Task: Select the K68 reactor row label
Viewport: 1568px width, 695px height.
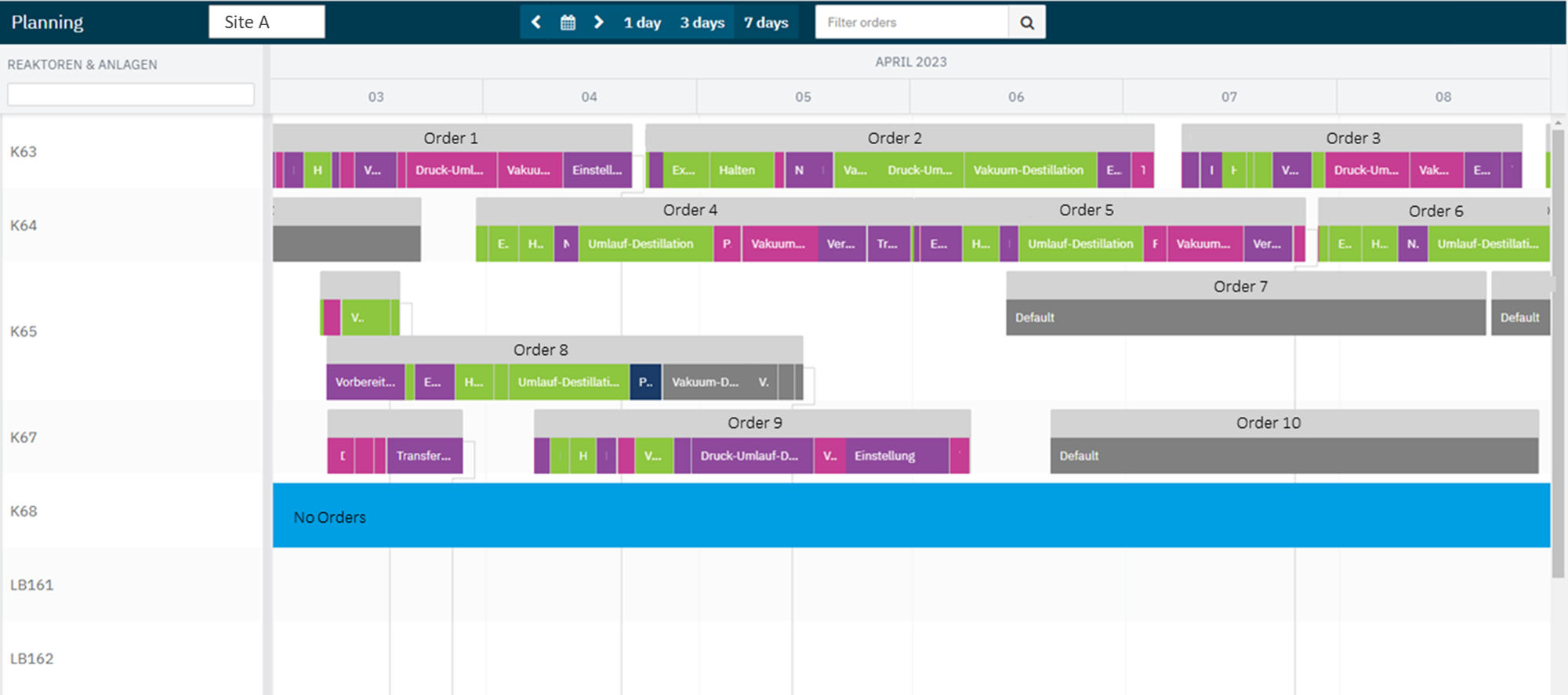Action: click(x=24, y=511)
